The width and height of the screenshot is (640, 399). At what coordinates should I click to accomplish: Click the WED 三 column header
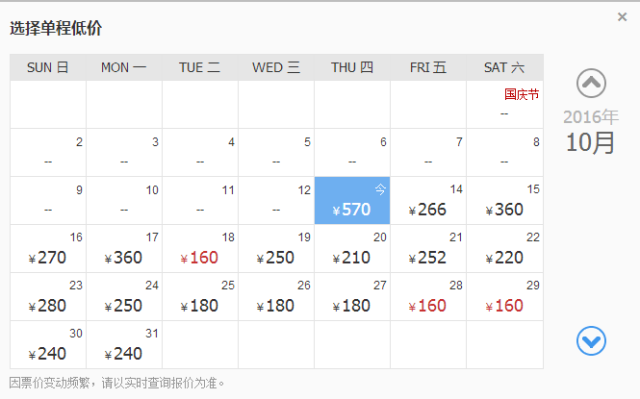(276, 67)
